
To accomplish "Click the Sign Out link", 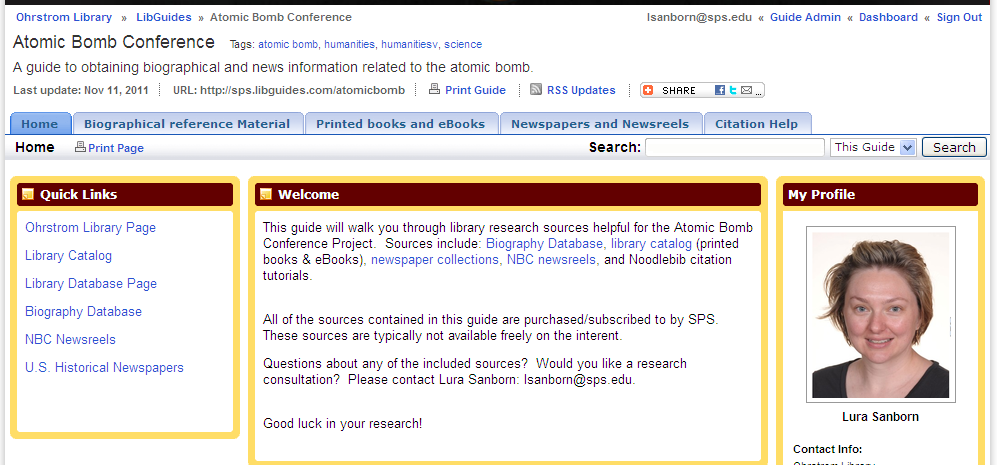I will point(959,17).
